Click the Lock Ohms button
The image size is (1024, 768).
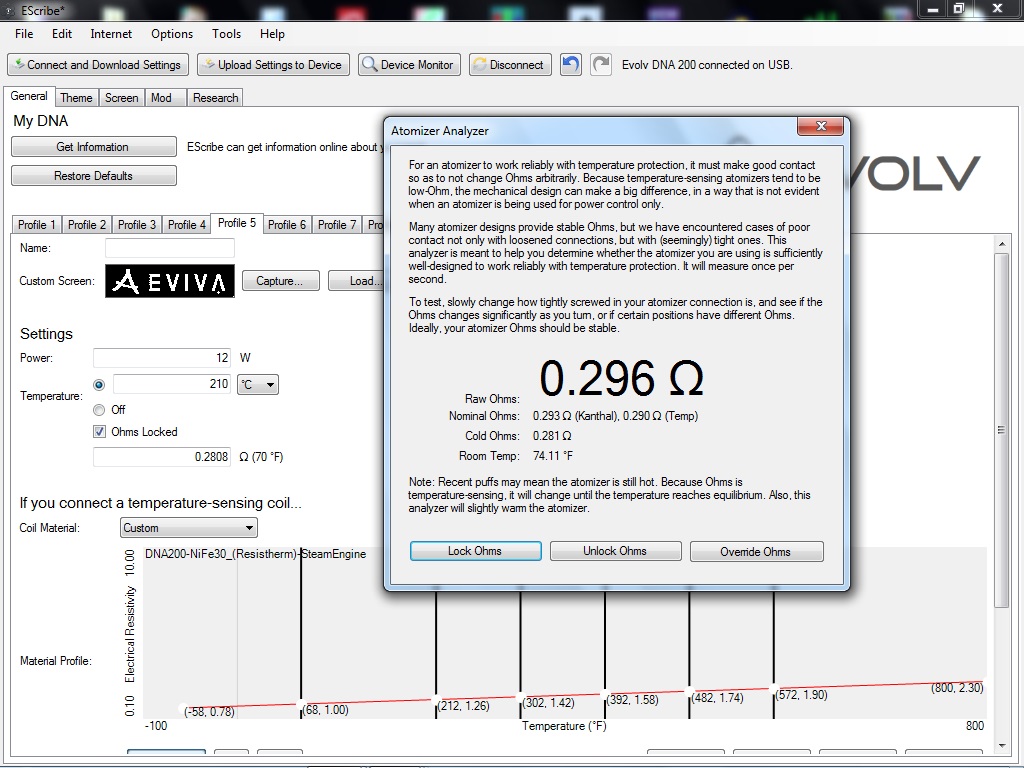coord(475,551)
